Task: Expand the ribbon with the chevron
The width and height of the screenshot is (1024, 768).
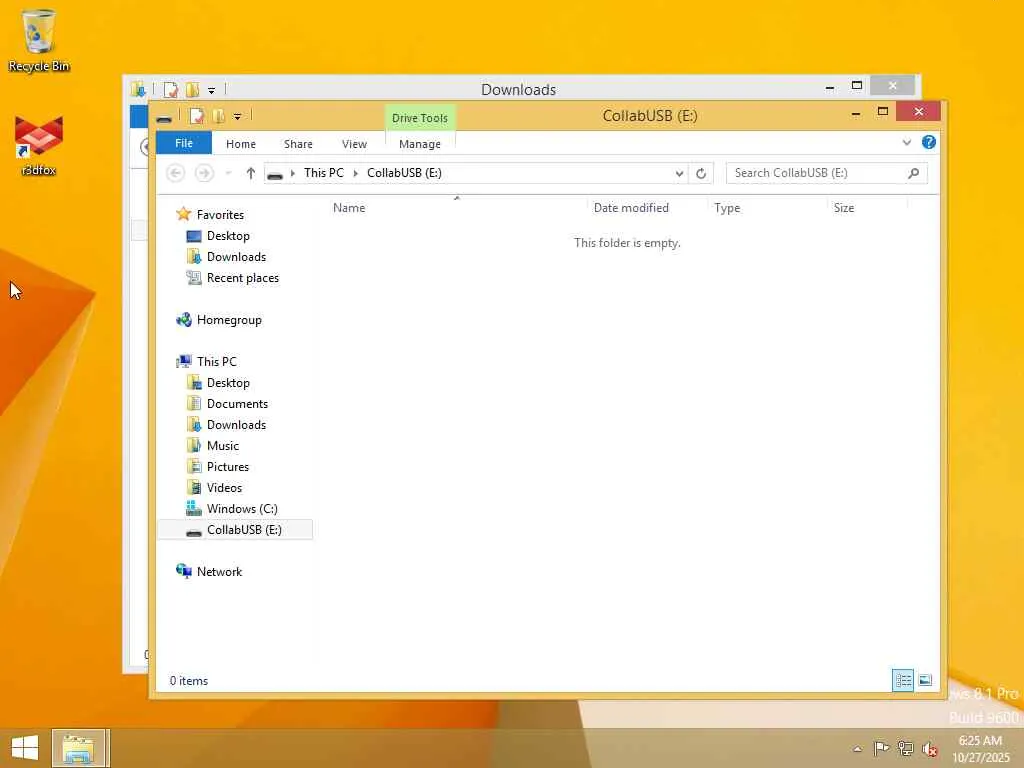Action: [906, 142]
